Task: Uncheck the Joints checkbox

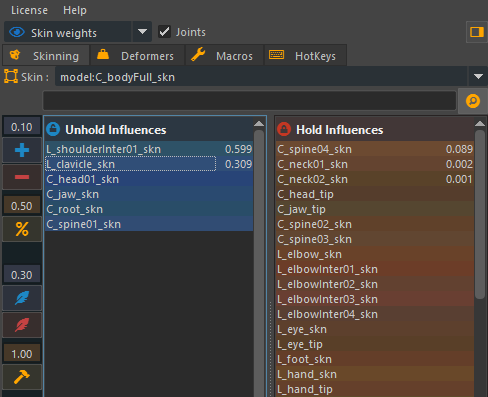Action: 164,32
